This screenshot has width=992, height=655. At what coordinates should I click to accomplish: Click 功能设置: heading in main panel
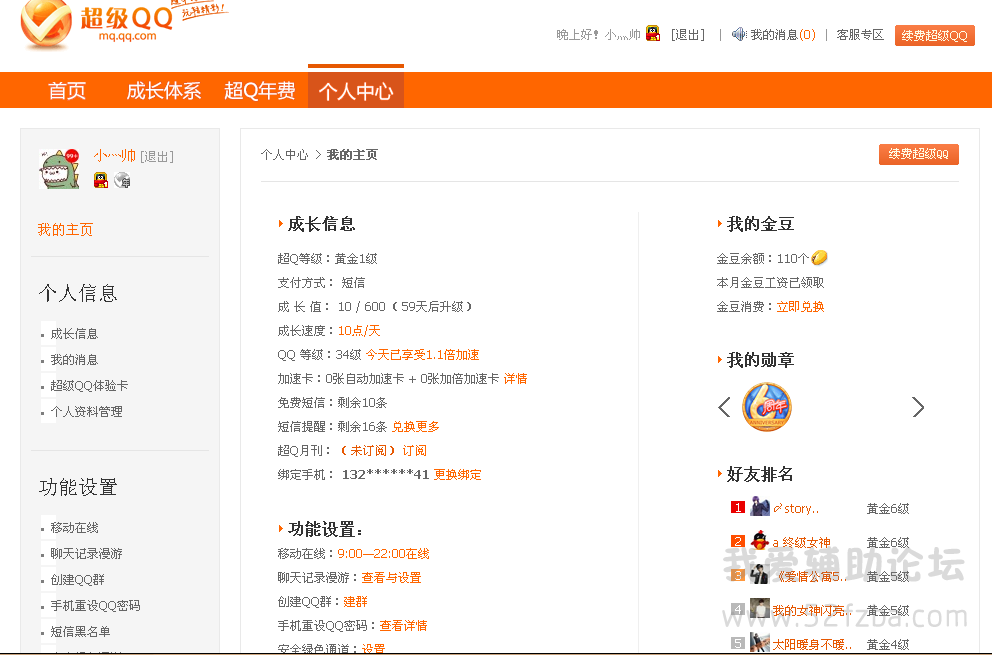tap(325, 528)
